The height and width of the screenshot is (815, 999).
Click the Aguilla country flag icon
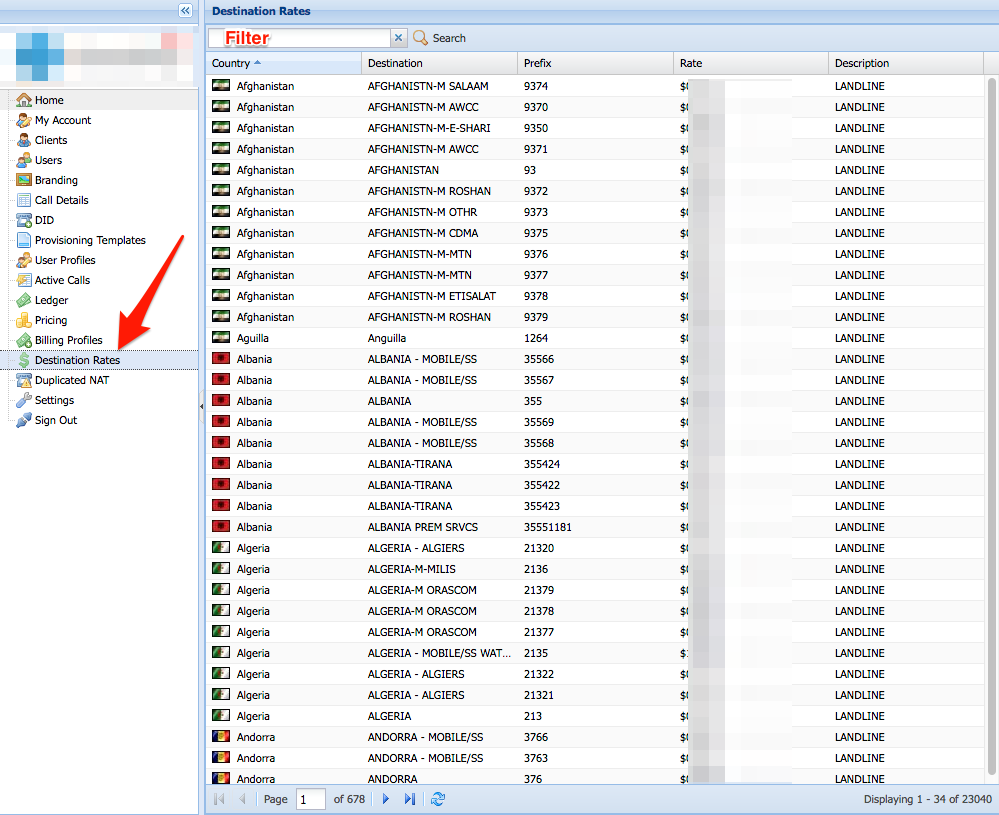point(221,337)
